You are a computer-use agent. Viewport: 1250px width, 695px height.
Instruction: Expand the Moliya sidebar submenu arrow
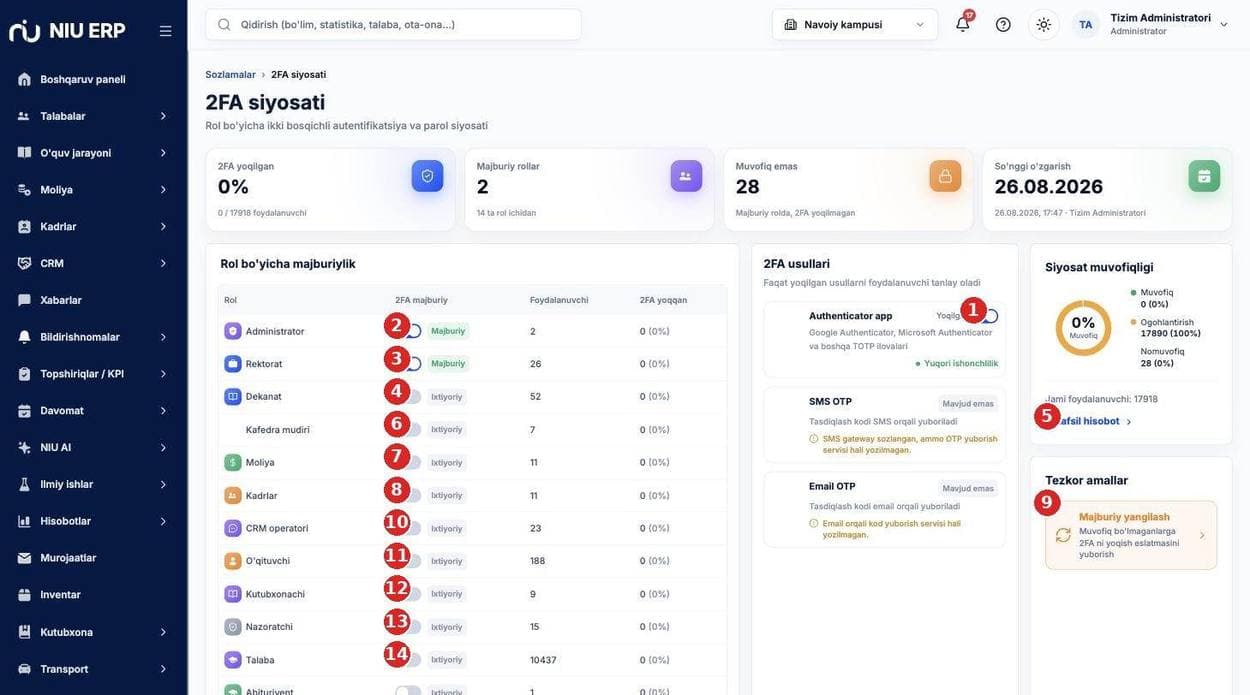coord(163,190)
